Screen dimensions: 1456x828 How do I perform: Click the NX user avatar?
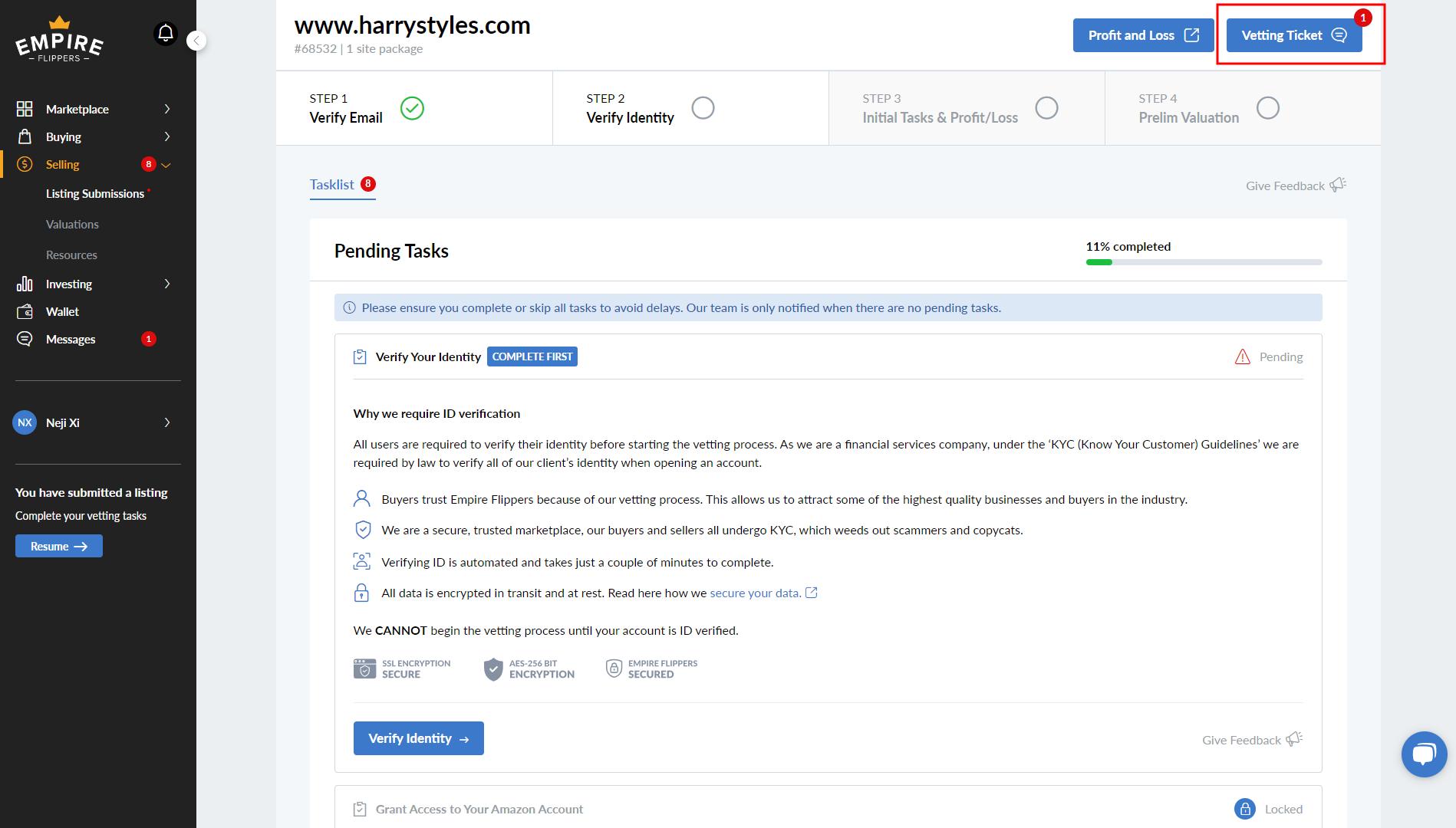[x=25, y=422]
